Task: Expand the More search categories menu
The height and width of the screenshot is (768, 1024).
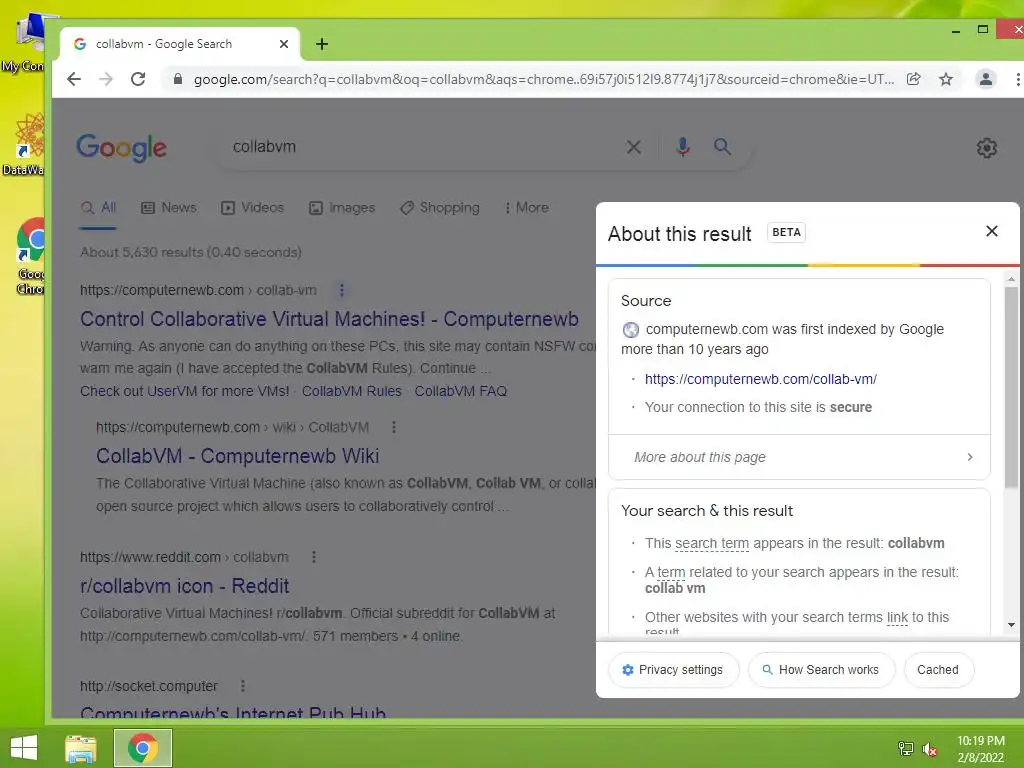Action: tap(526, 208)
